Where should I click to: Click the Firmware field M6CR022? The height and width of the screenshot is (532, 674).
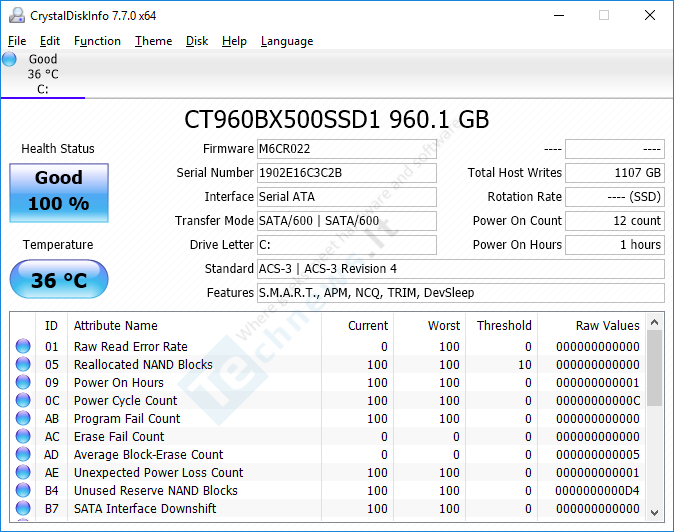pos(347,149)
